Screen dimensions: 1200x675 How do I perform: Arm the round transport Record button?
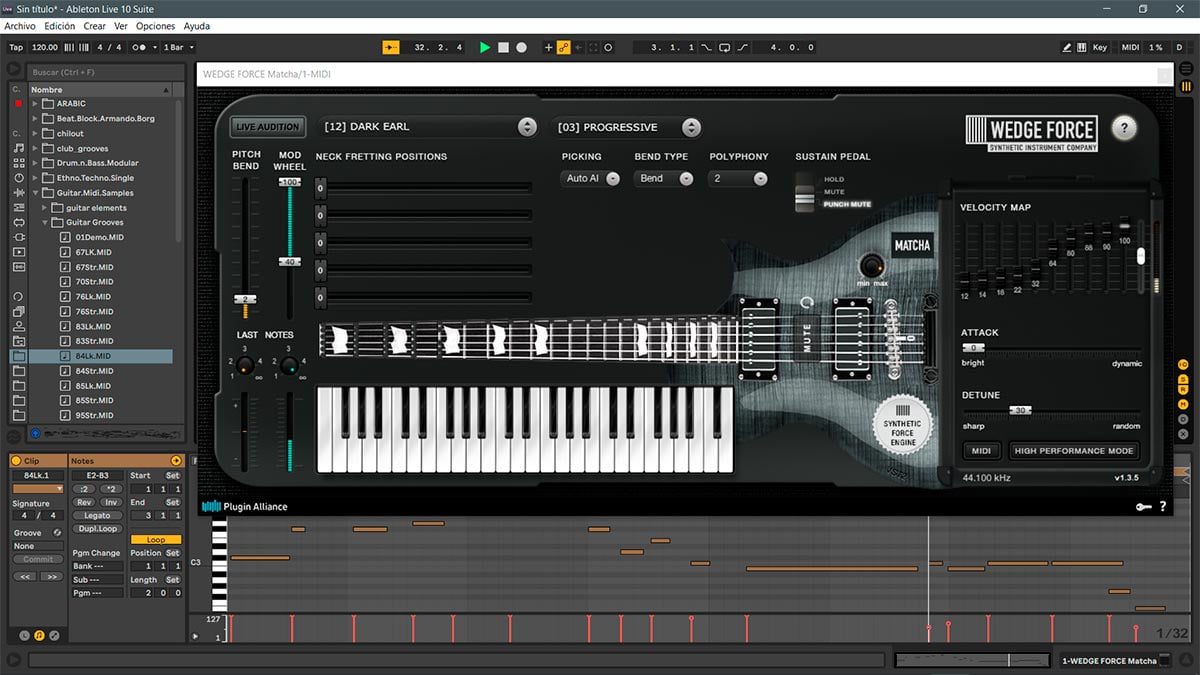coord(521,47)
